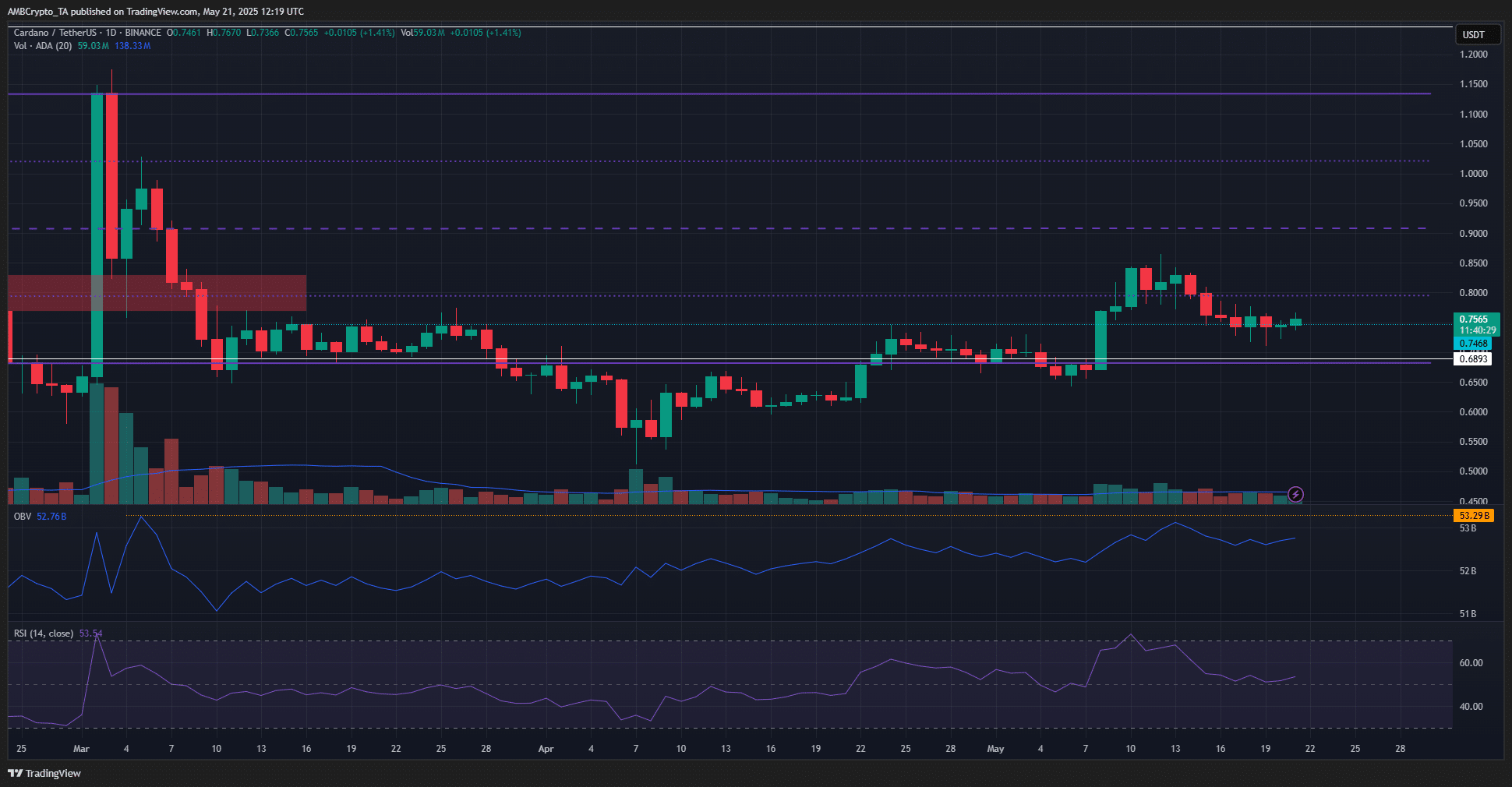Screen dimensions: 1512x787
Task: Select the RSI (14, close) indicator label
Action: [44, 633]
